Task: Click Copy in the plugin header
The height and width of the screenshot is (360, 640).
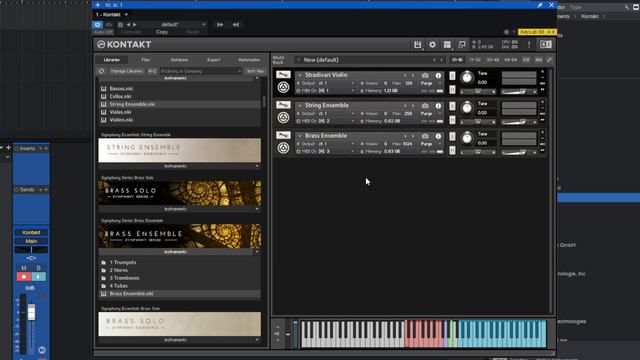Action: click(162, 32)
